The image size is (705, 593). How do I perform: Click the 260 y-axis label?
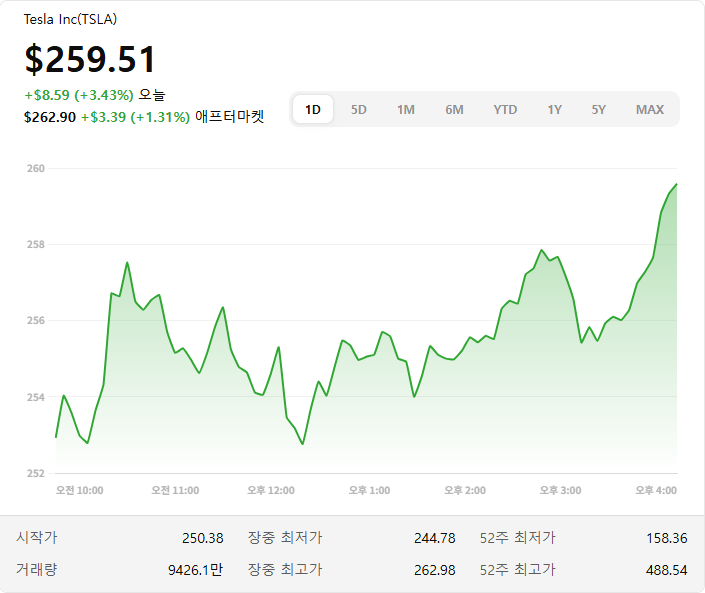click(x=36, y=168)
